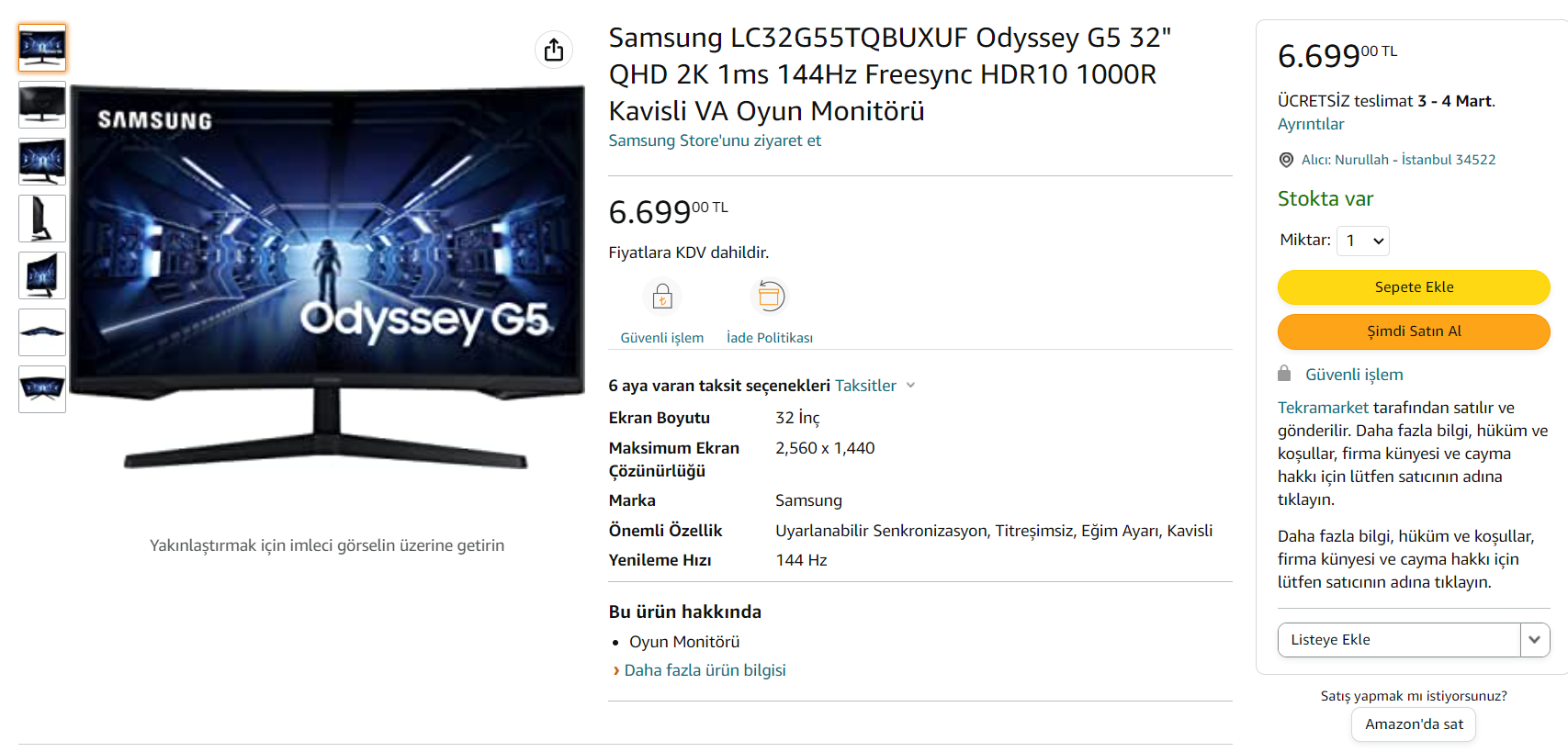Click the location pin icon near Alıcı
1568x752 pixels.
(1286, 160)
